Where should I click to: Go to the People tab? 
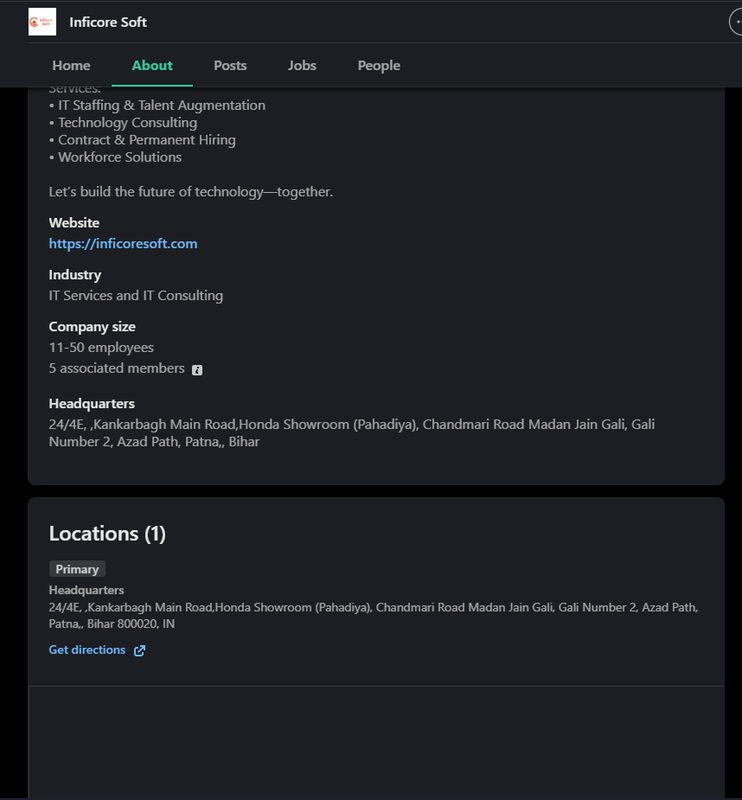pyautogui.click(x=379, y=65)
